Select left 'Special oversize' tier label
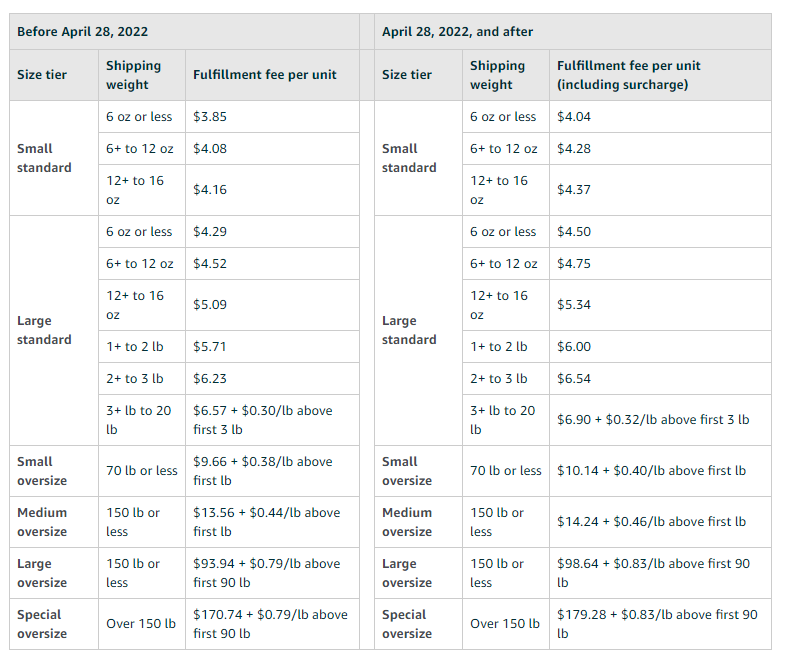This screenshot has width=786, height=658. [x=42, y=624]
